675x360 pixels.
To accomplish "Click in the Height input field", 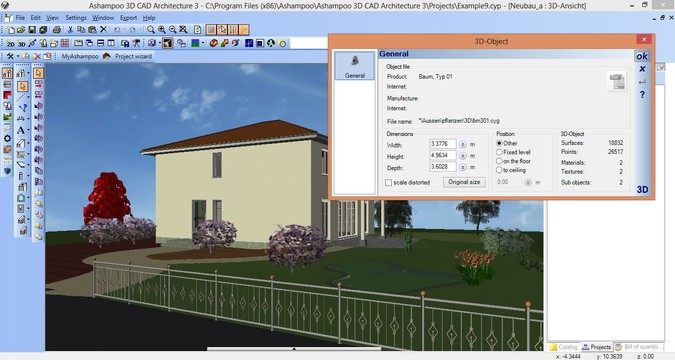I will (x=443, y=155).
